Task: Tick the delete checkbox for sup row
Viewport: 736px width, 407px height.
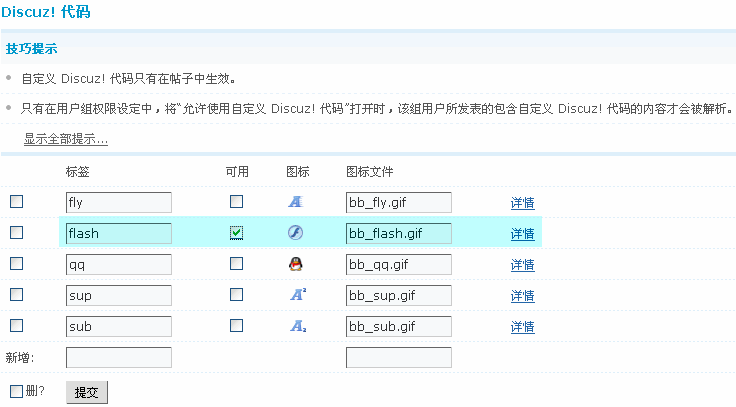Action: [x=16, y=295]
